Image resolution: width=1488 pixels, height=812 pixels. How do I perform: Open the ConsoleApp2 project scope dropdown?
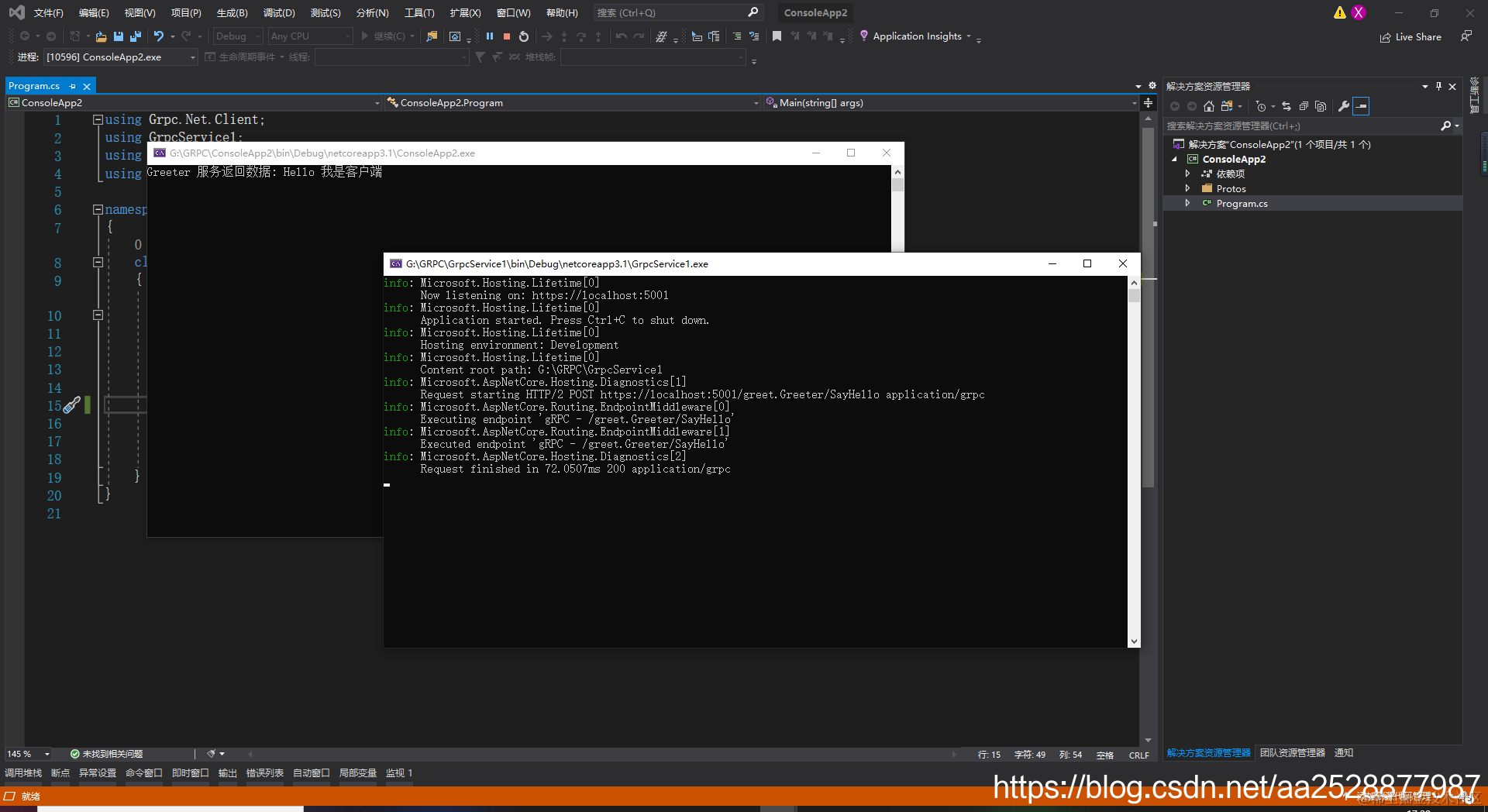click(x=194, y=102)
